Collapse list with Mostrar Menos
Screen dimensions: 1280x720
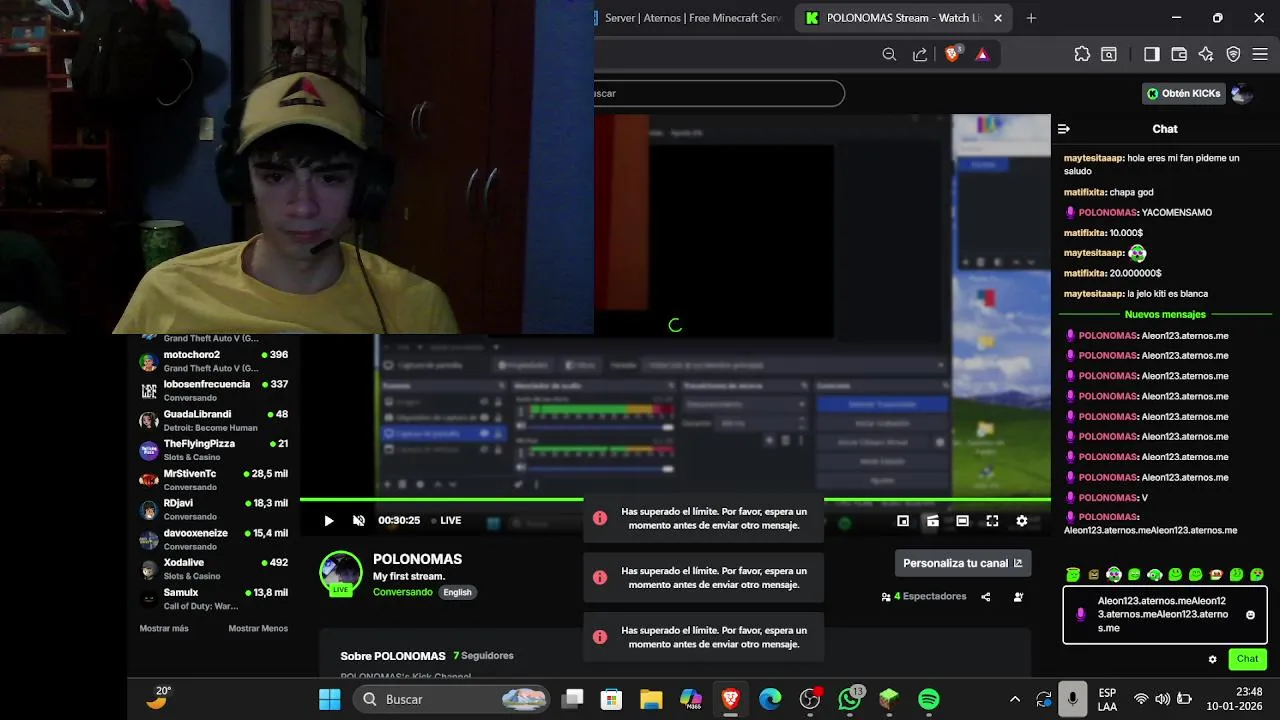[x=258, y=629]
